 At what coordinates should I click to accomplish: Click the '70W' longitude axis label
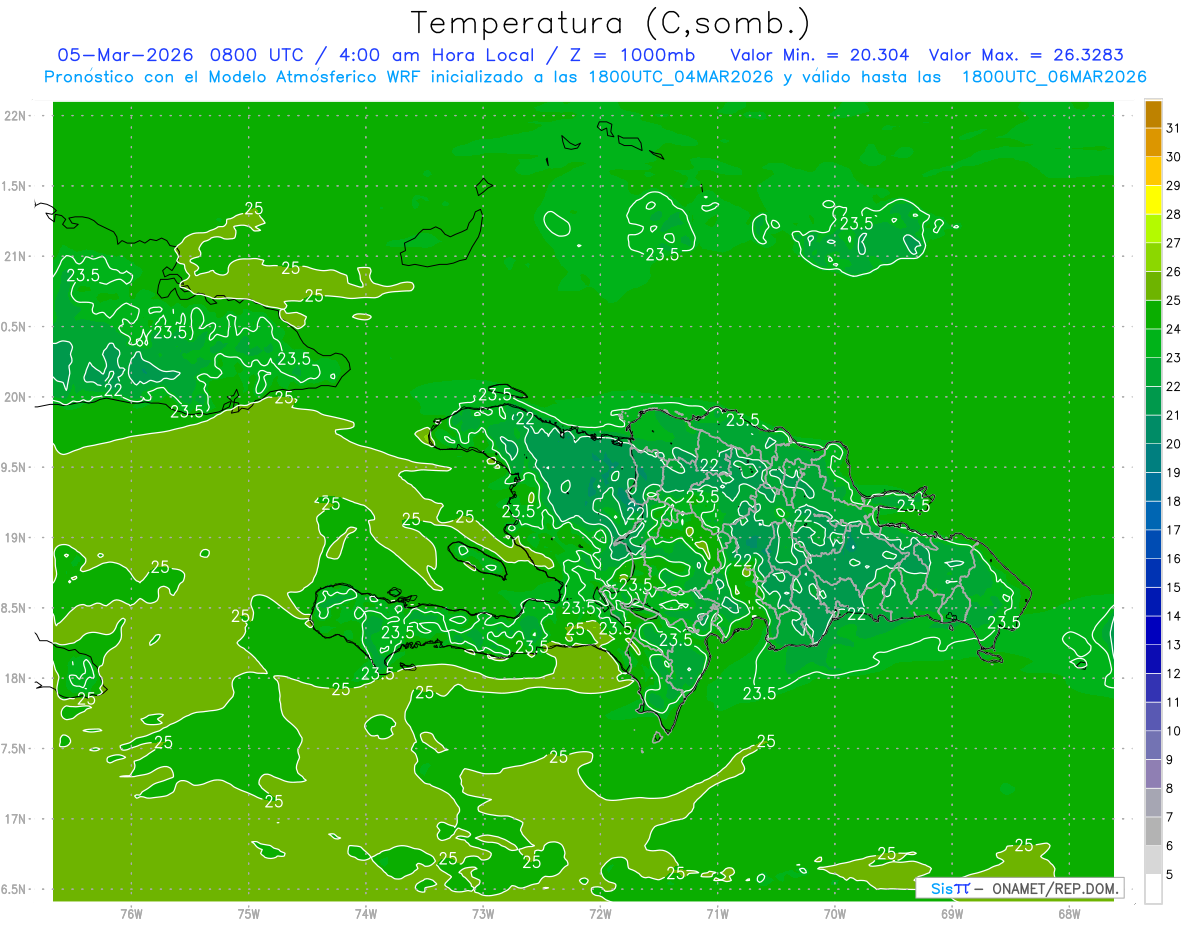click(834, 913)
